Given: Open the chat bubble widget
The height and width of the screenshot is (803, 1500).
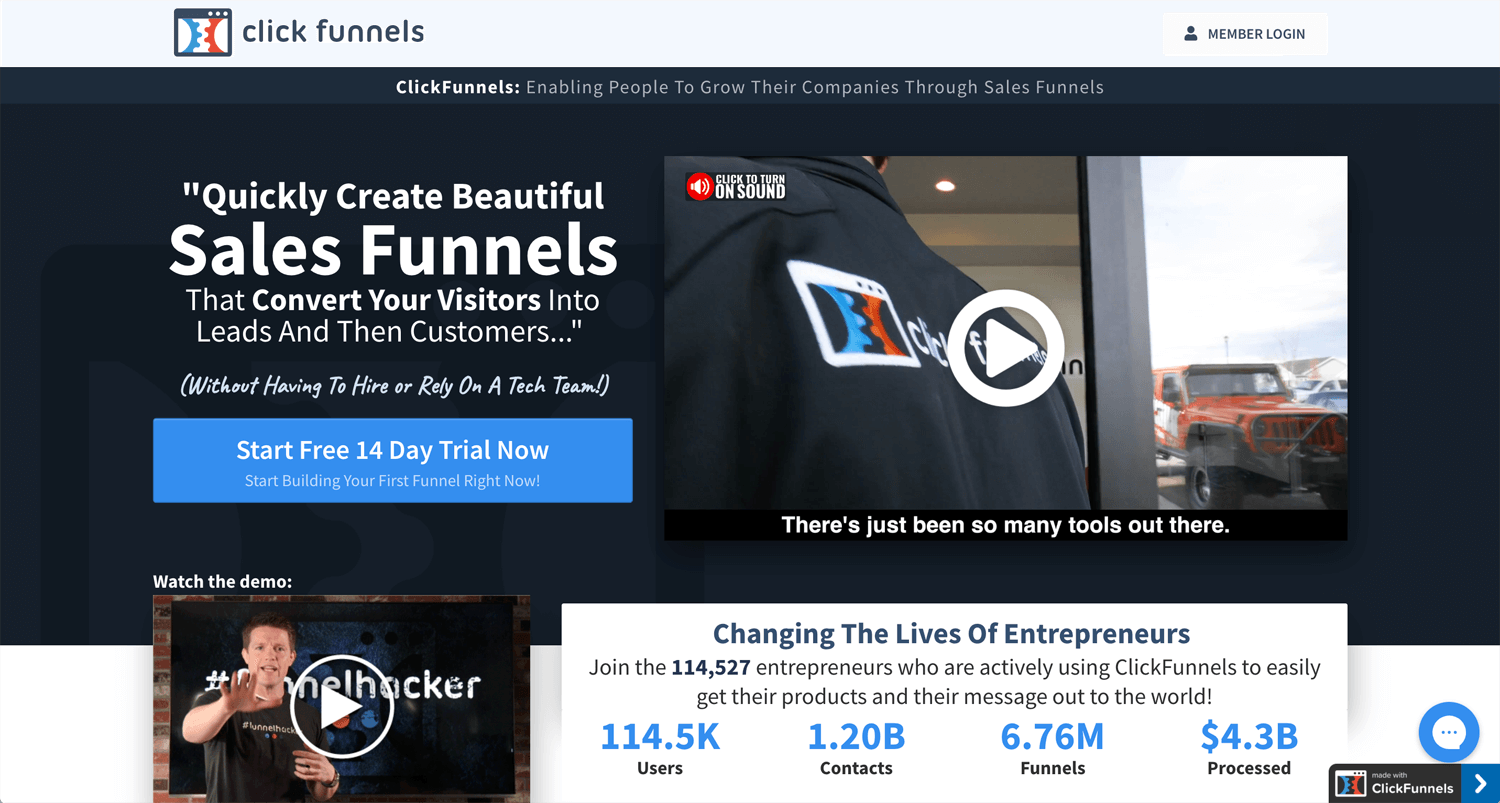Looking at the screenshot, I should 1448,733.
